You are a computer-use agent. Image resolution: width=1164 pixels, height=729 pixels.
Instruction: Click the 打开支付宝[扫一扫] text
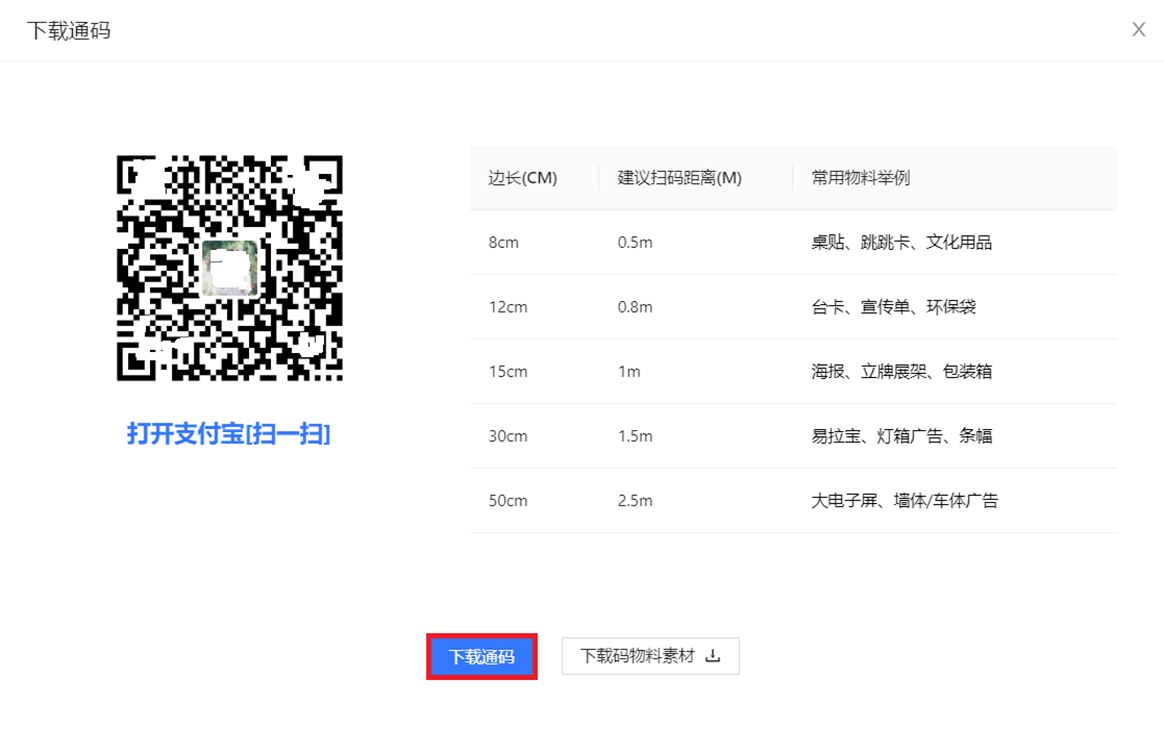pos(229,434)
